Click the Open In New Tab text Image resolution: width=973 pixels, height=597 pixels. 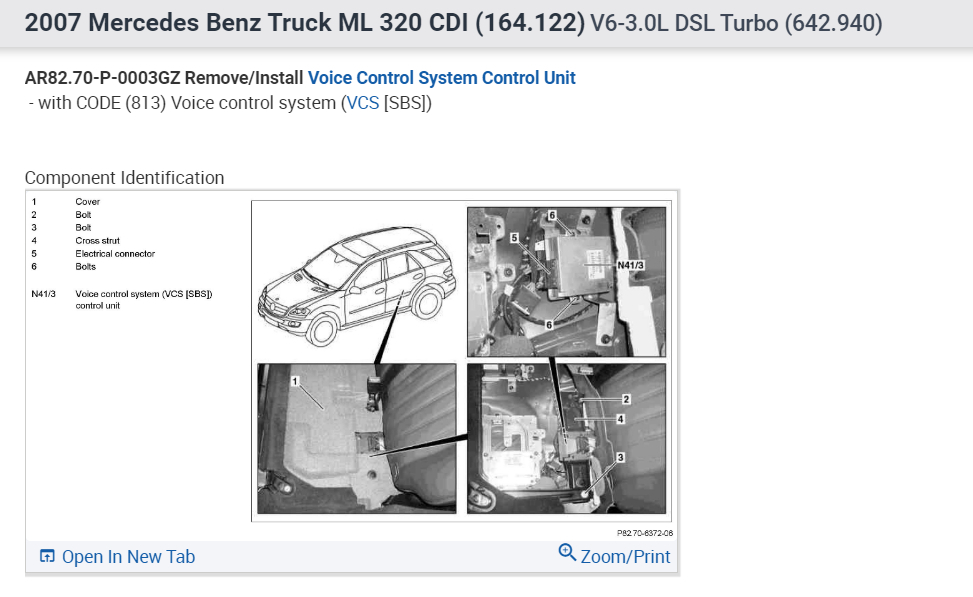pos(128,557)
